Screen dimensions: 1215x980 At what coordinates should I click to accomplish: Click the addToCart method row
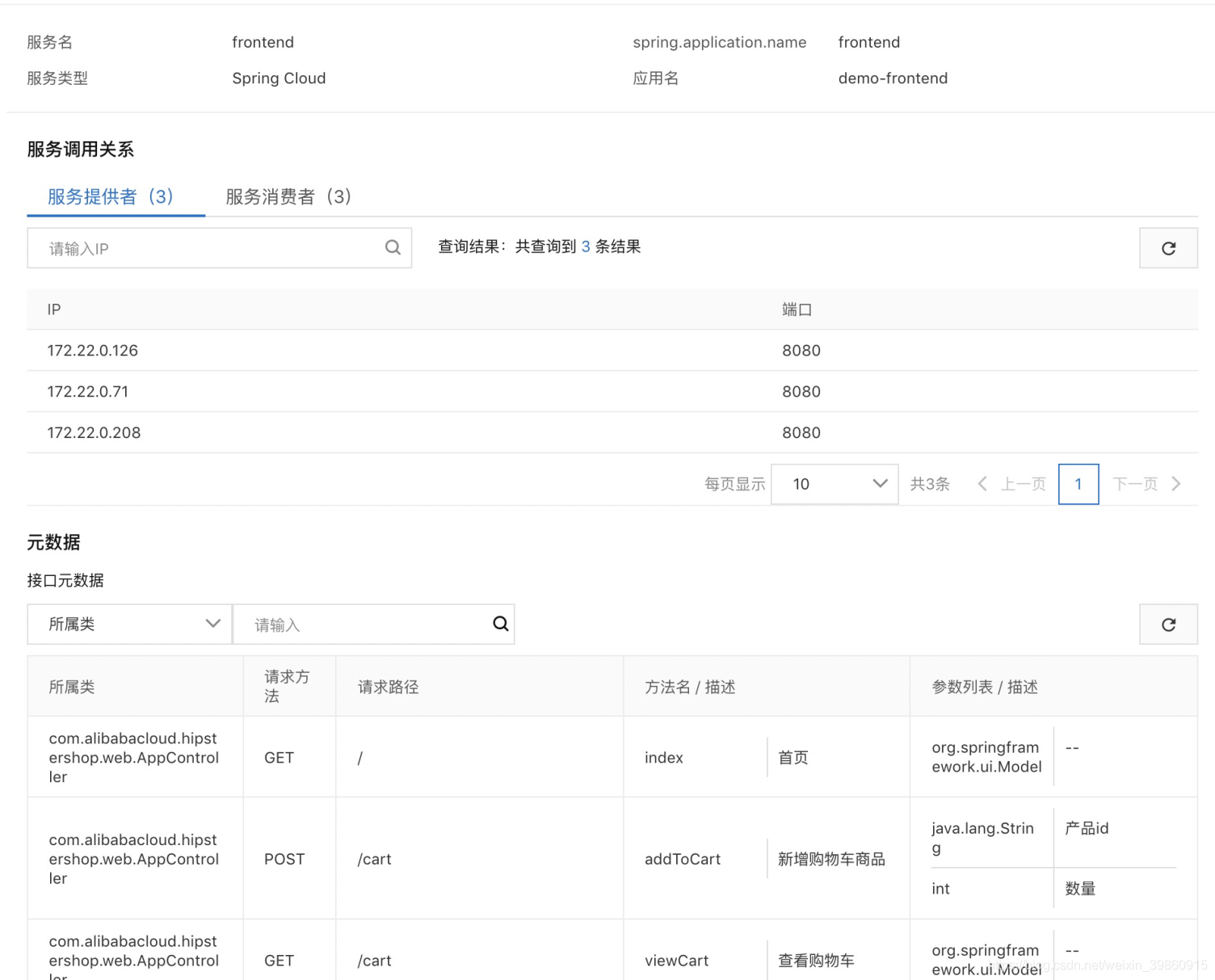(683, 859)
